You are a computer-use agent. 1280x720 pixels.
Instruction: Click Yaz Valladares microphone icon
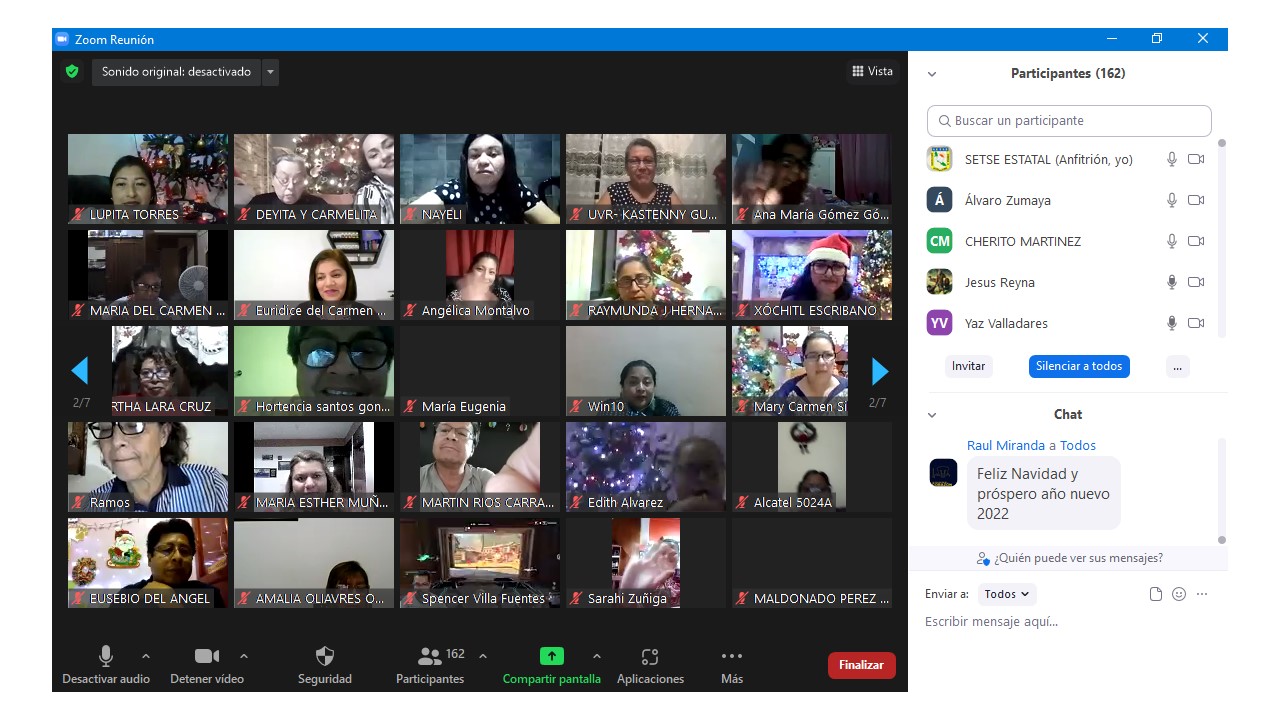tap(1172, 323)
